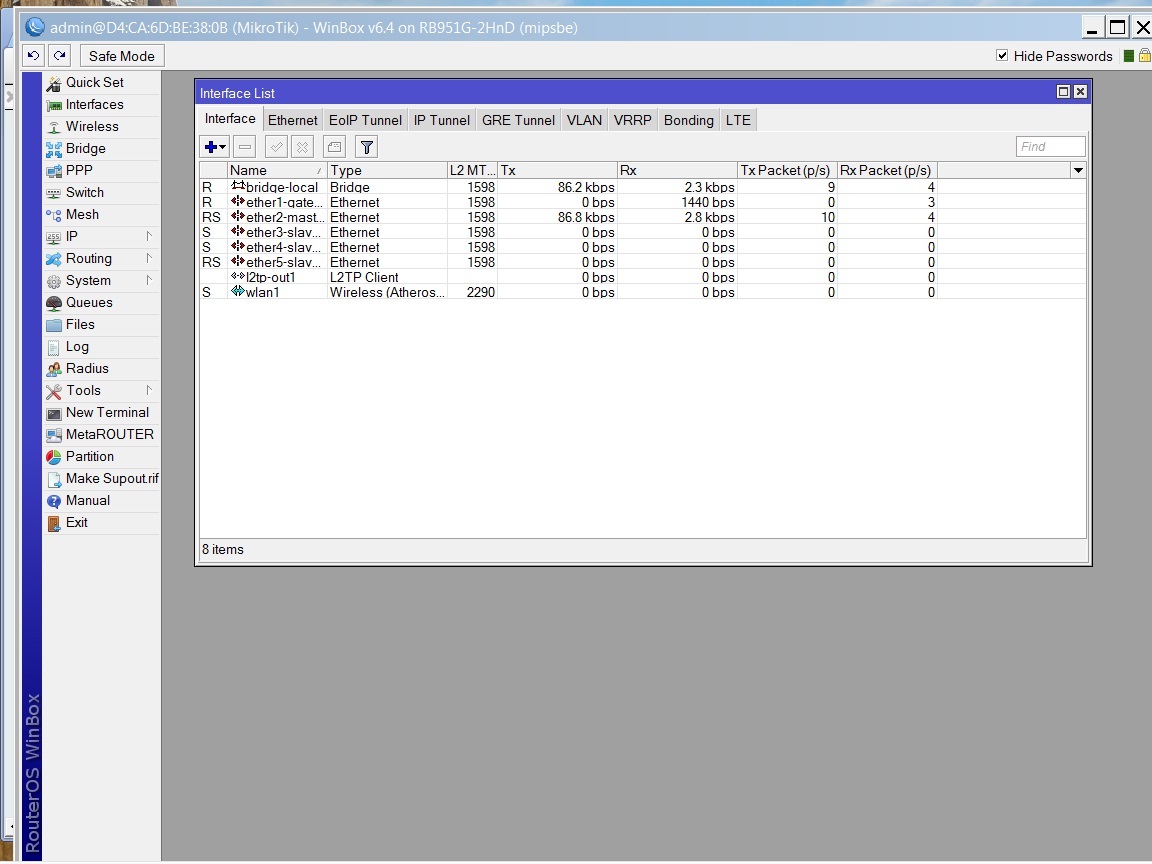
Task: Open the Radius settings
Action: pos(101,369)
